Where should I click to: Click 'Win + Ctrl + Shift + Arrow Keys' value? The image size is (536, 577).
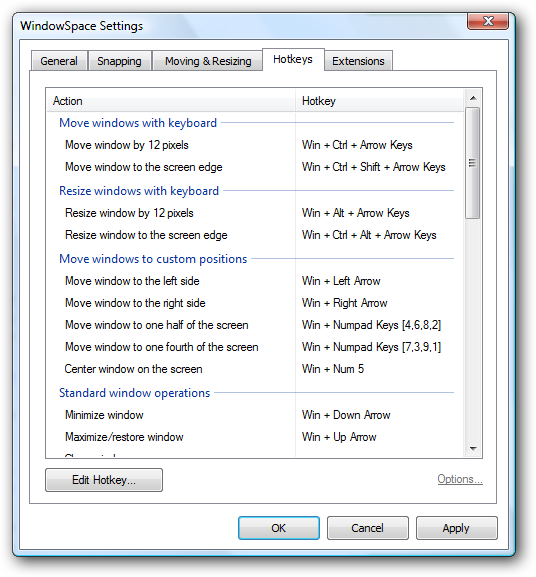coord(373,167)
